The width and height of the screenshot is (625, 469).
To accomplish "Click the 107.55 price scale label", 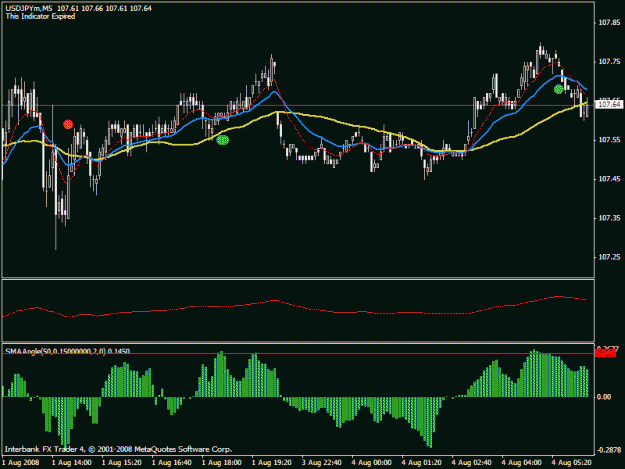I will click(609, 140).
